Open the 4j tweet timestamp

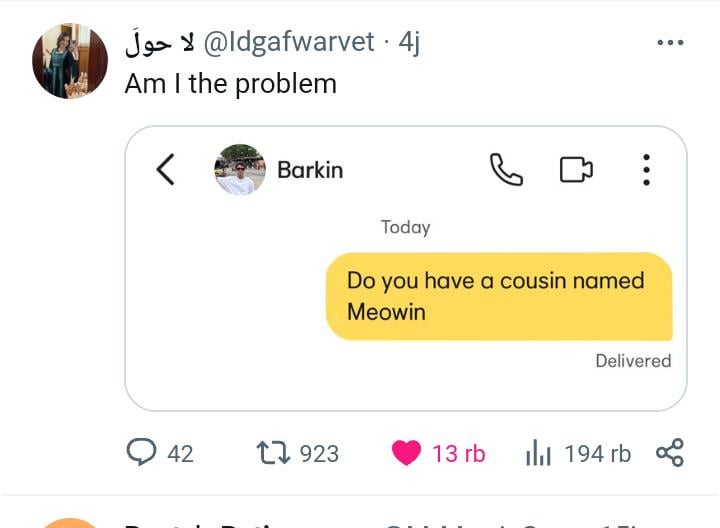pyautogui.click(x=409, y=43)
